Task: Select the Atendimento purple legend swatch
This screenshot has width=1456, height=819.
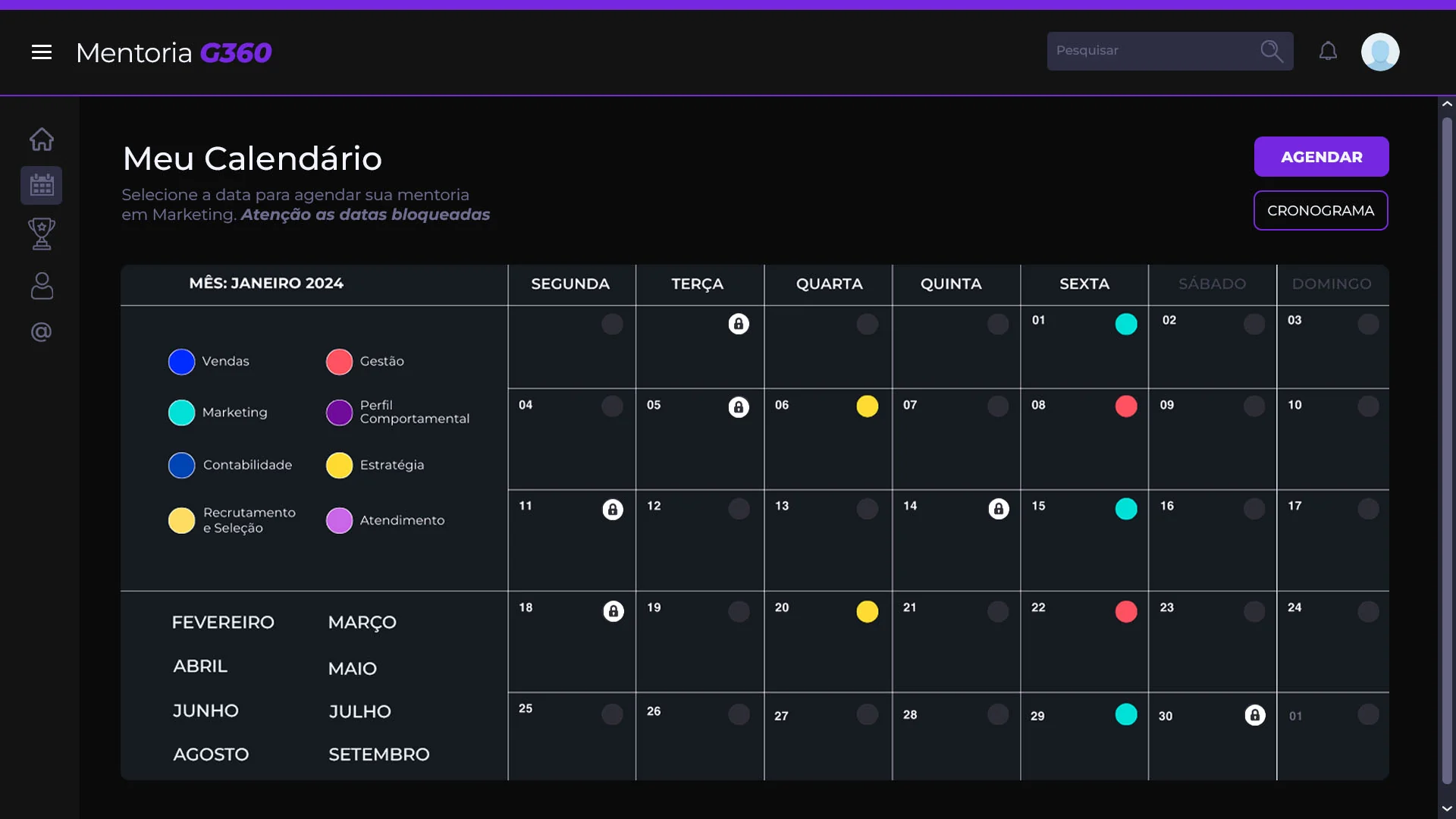Action: click(340, 520)
